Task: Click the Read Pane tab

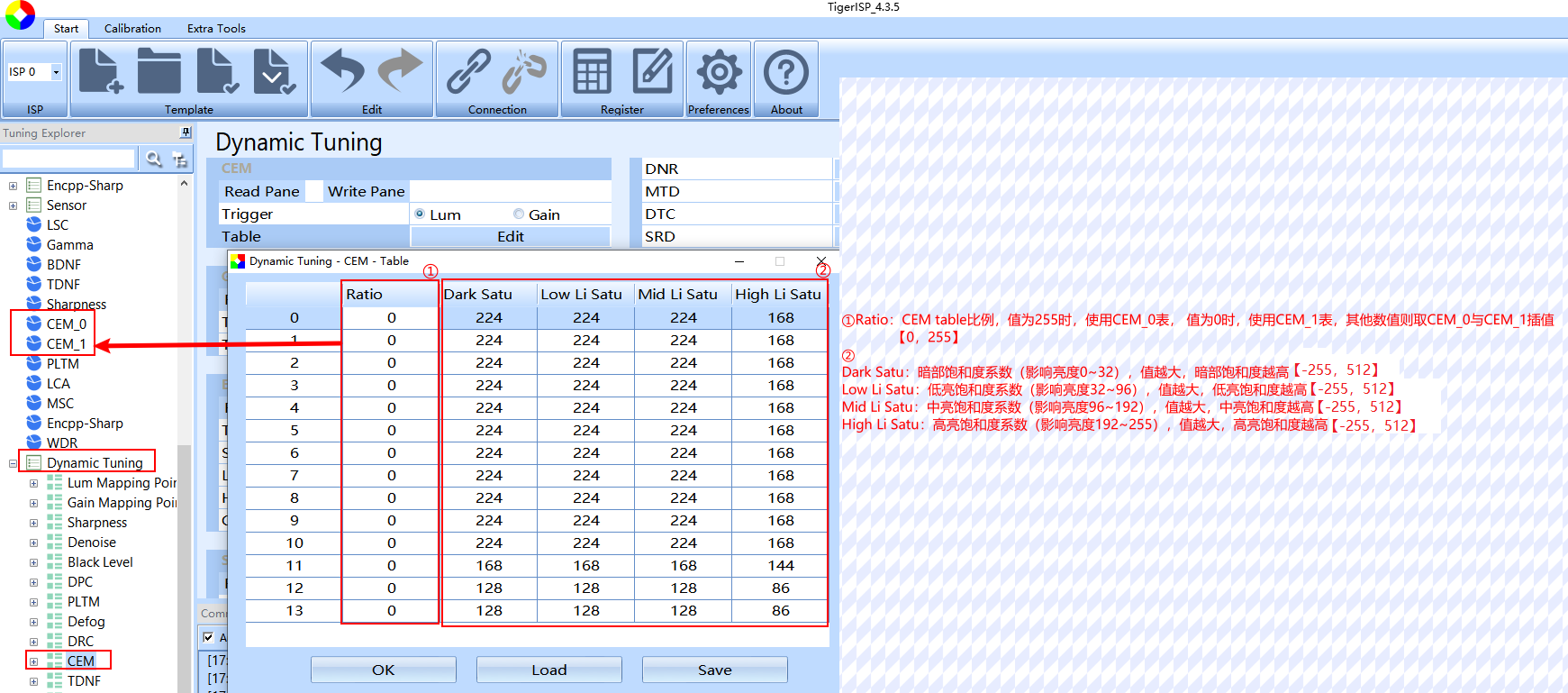Action: (262, 191)
